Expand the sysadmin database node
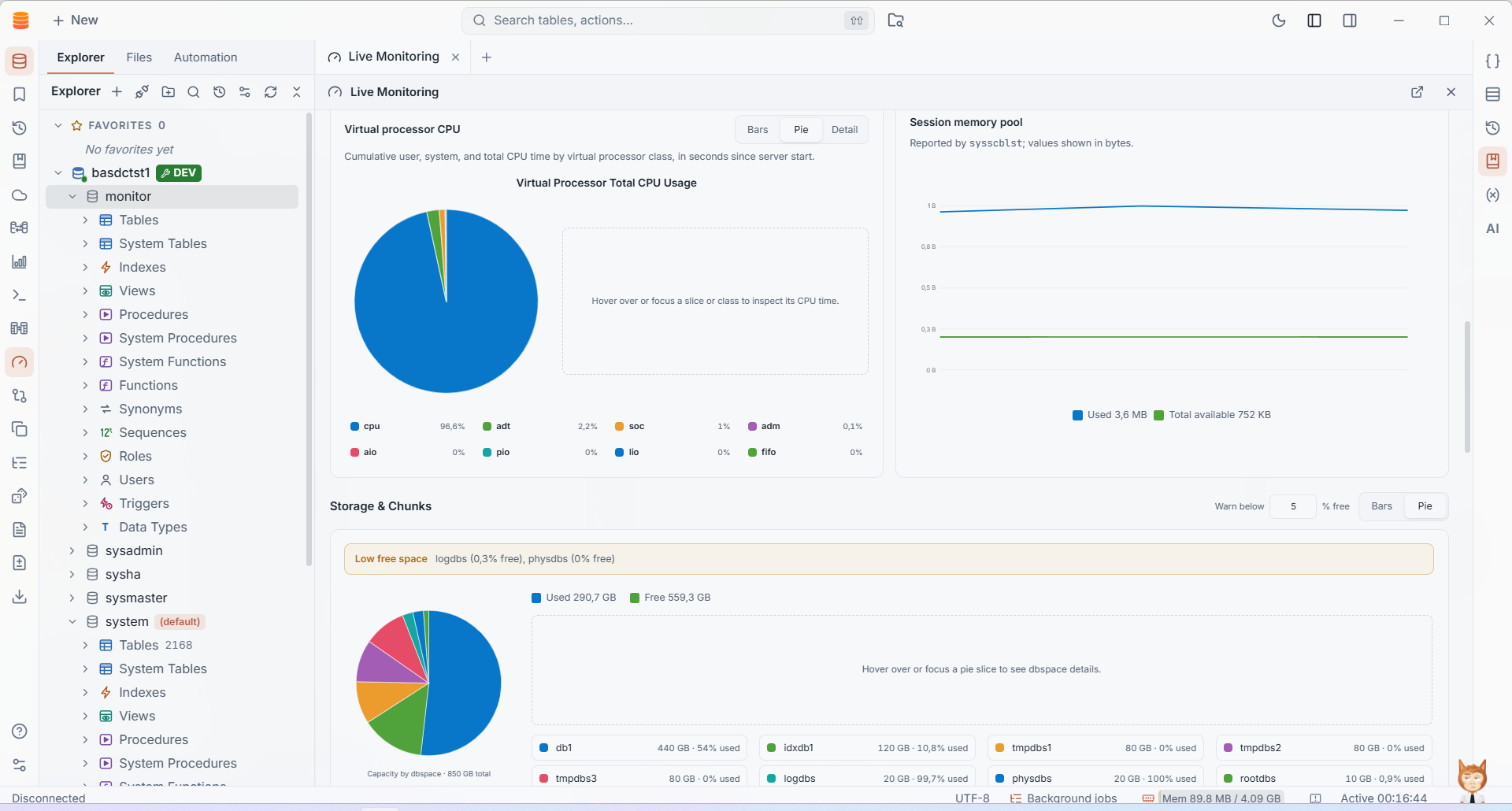Image resolution: width=1512 pixels, height=811 pixels. (x=72, y=551)
